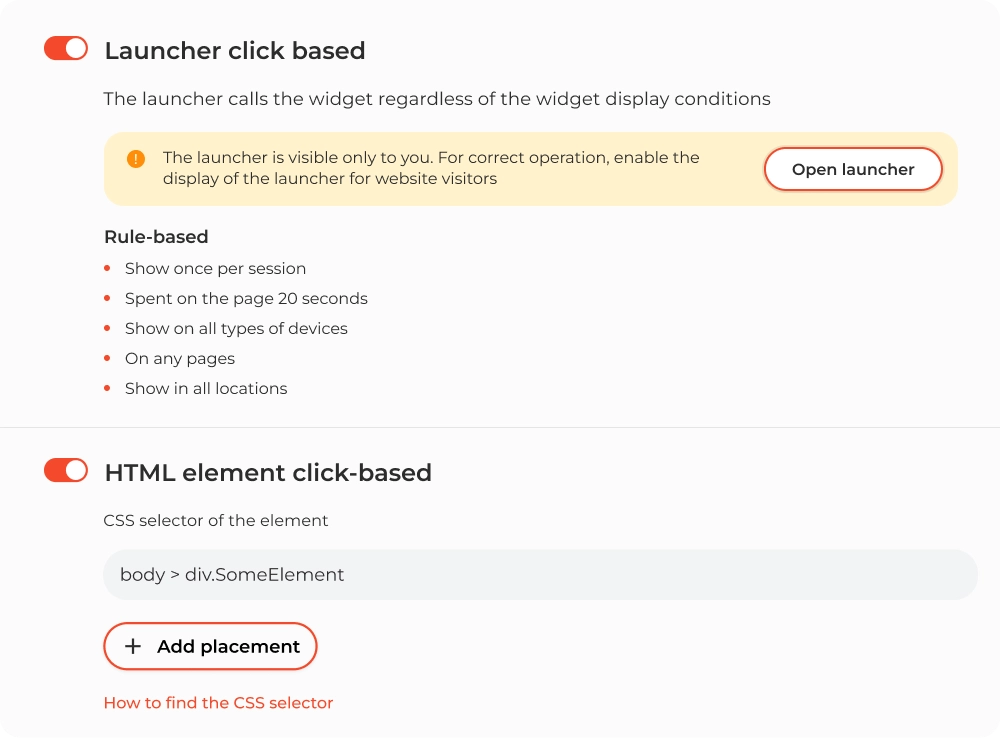Open the How to find the CSS selector link
Image resolution: width=1000 pixels, height=738 pixels.
[218, 703]
